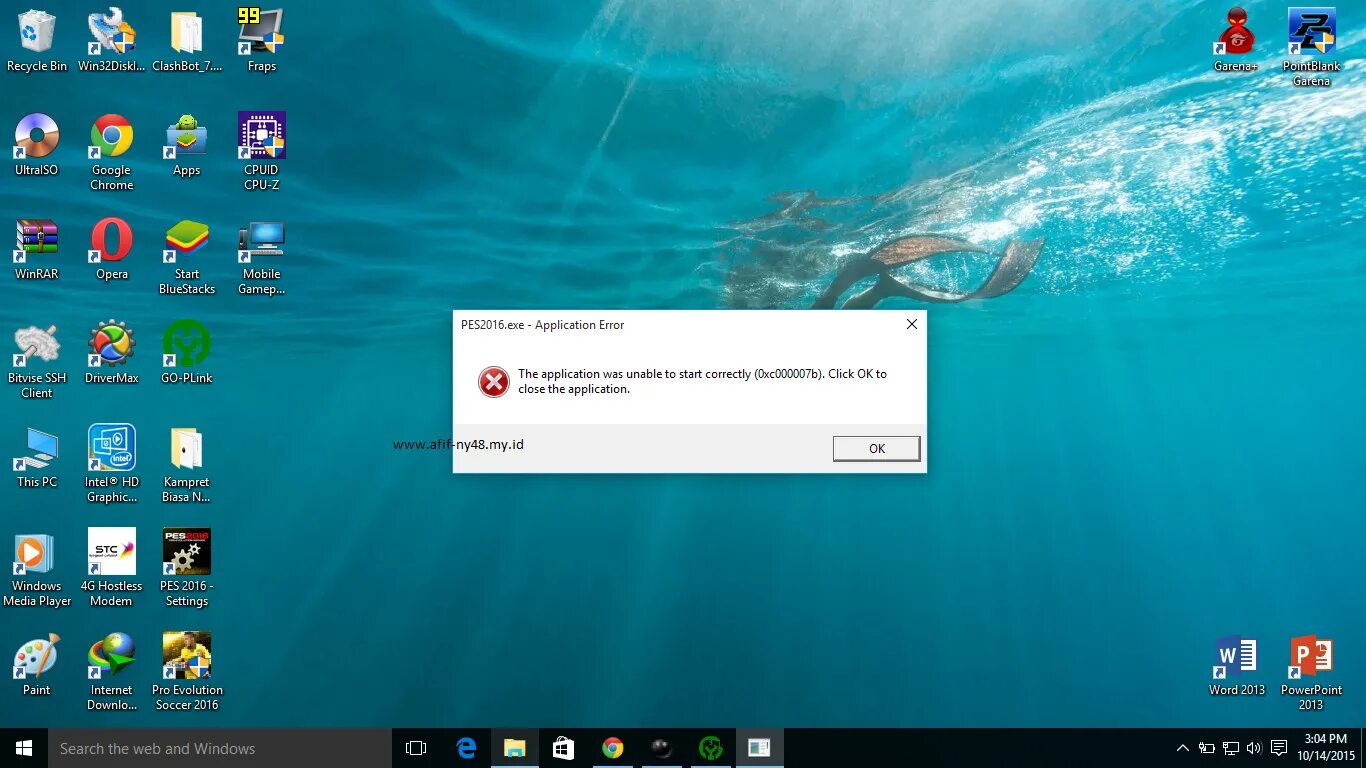This screenshot has height=768, width=1366.
Task: Select the GO-PLink desktop shortcut
Action: 187,353
